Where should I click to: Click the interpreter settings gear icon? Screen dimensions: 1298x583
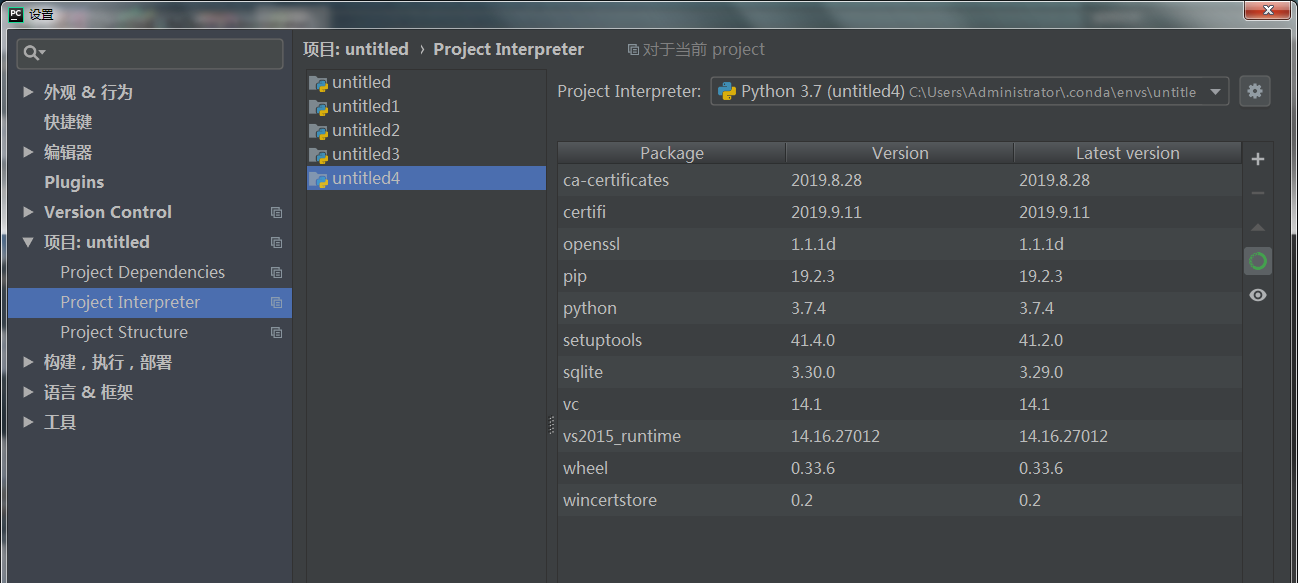(1255, 91)
